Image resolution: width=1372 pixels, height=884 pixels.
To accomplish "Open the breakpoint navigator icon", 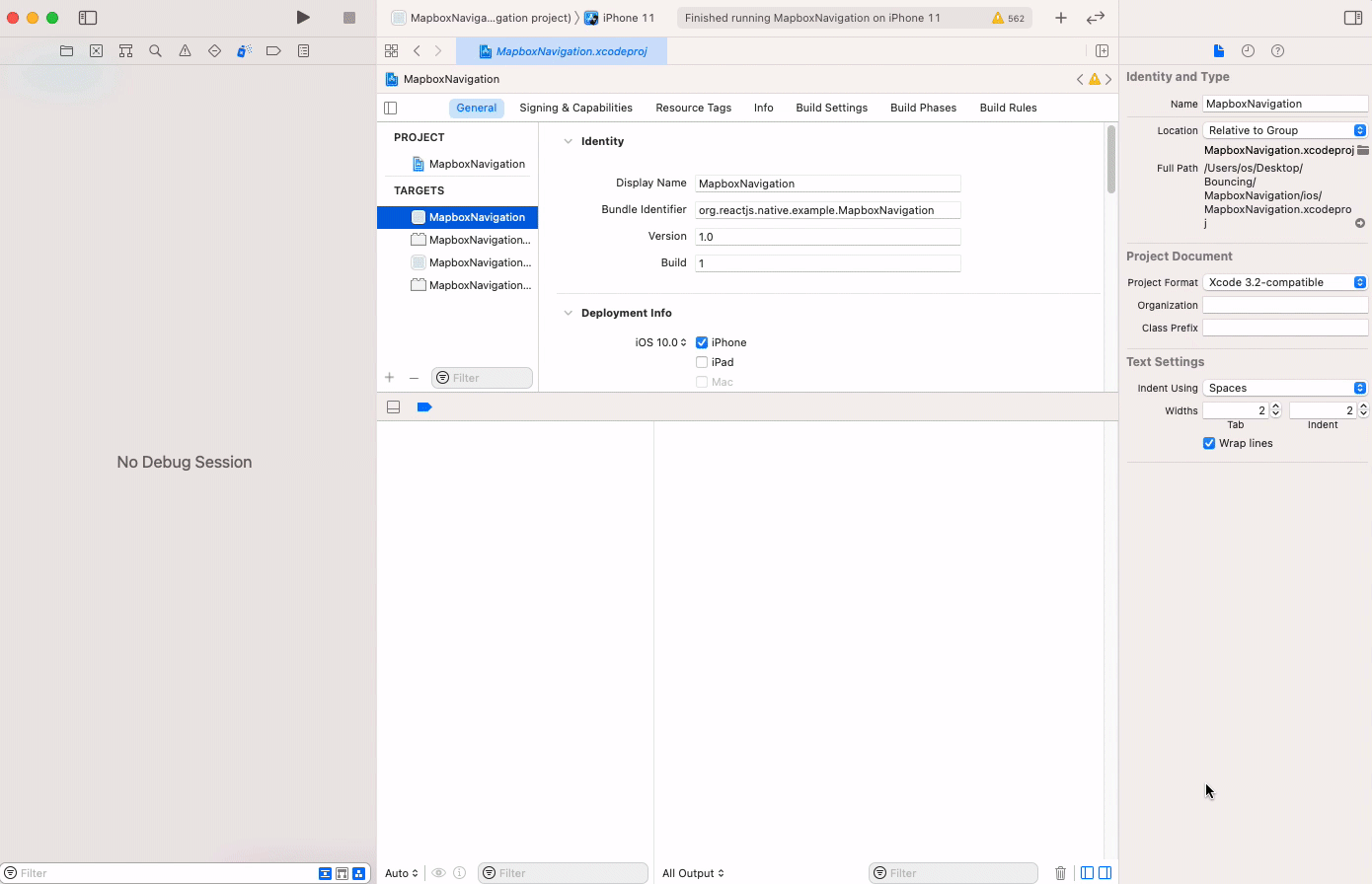I will click(273, 50).
